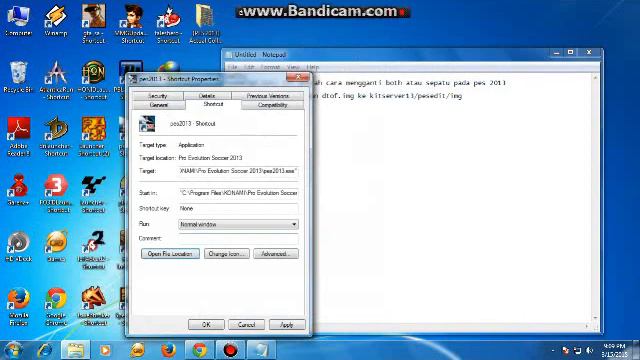Open the telehero shortcut on desktop

(x=169, y=24)
